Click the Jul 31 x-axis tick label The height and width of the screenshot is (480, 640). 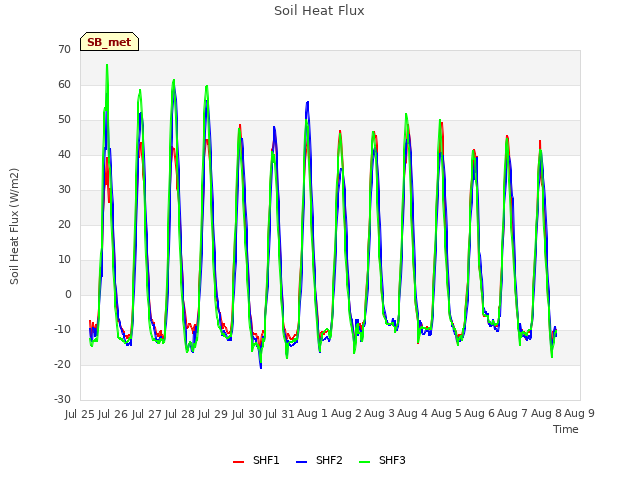pos(280,414)
